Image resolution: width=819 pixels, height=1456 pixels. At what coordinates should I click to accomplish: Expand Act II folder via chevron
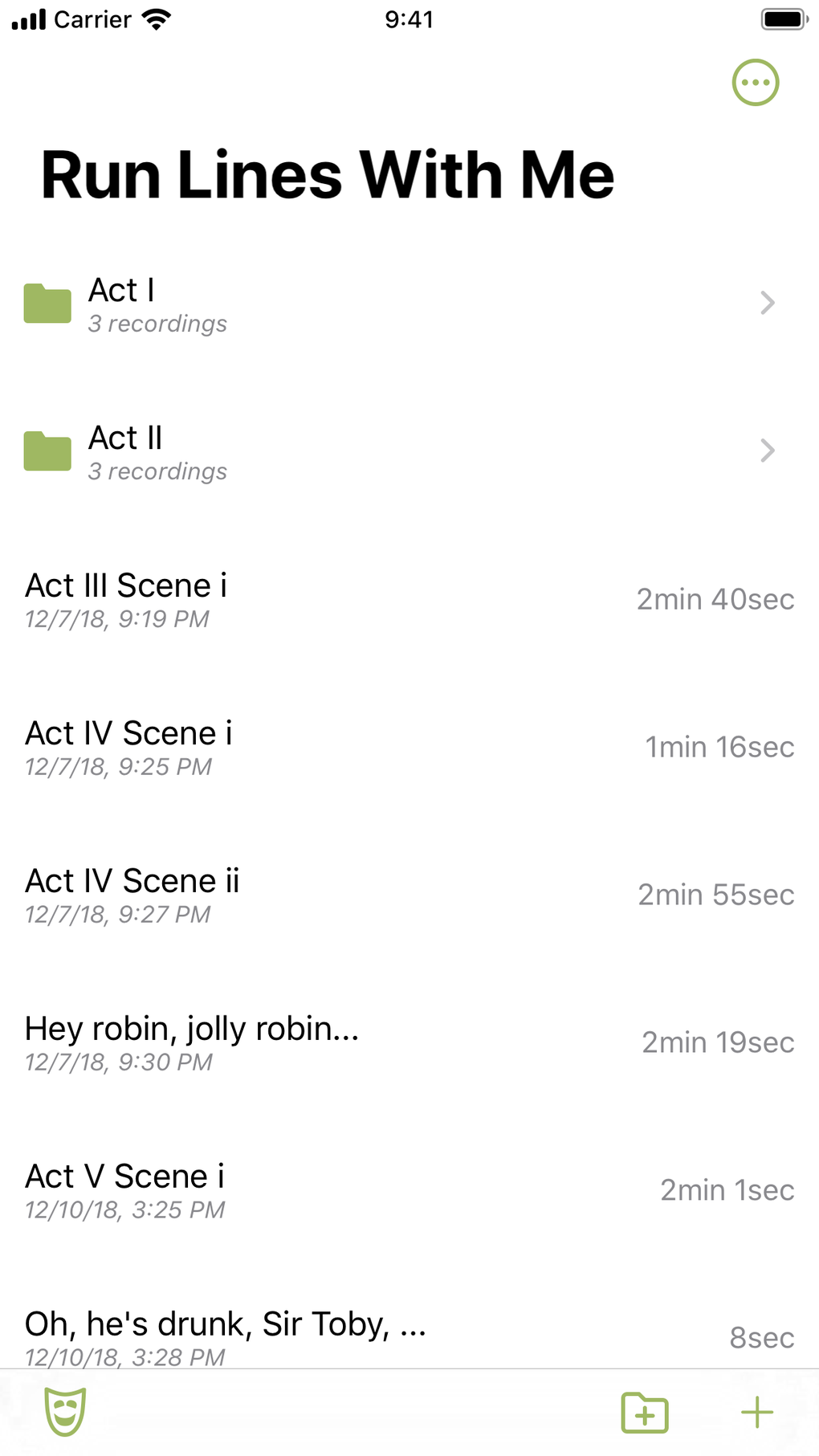click(767, 451)
